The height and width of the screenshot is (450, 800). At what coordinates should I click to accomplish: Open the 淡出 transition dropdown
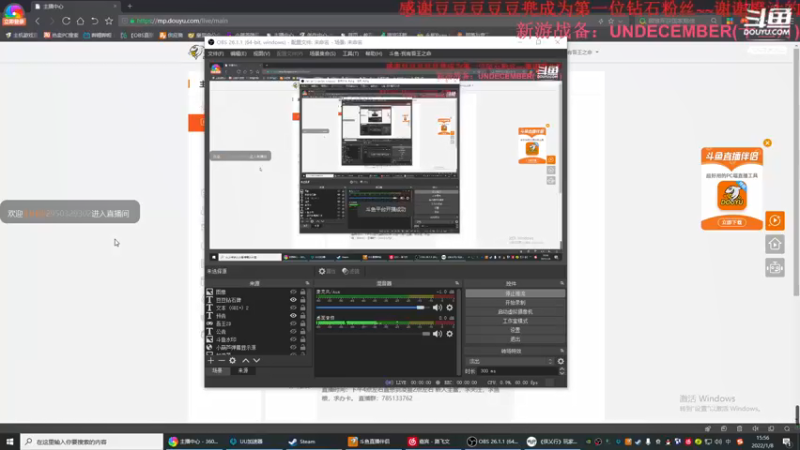tap(510, 361)
